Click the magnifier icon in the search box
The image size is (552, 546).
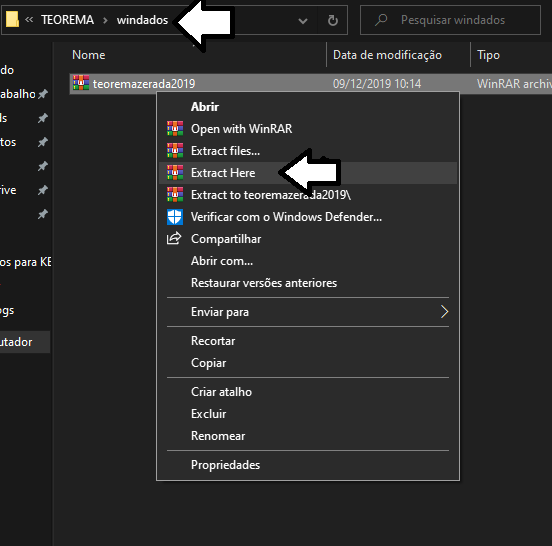(x=381, y=20)
